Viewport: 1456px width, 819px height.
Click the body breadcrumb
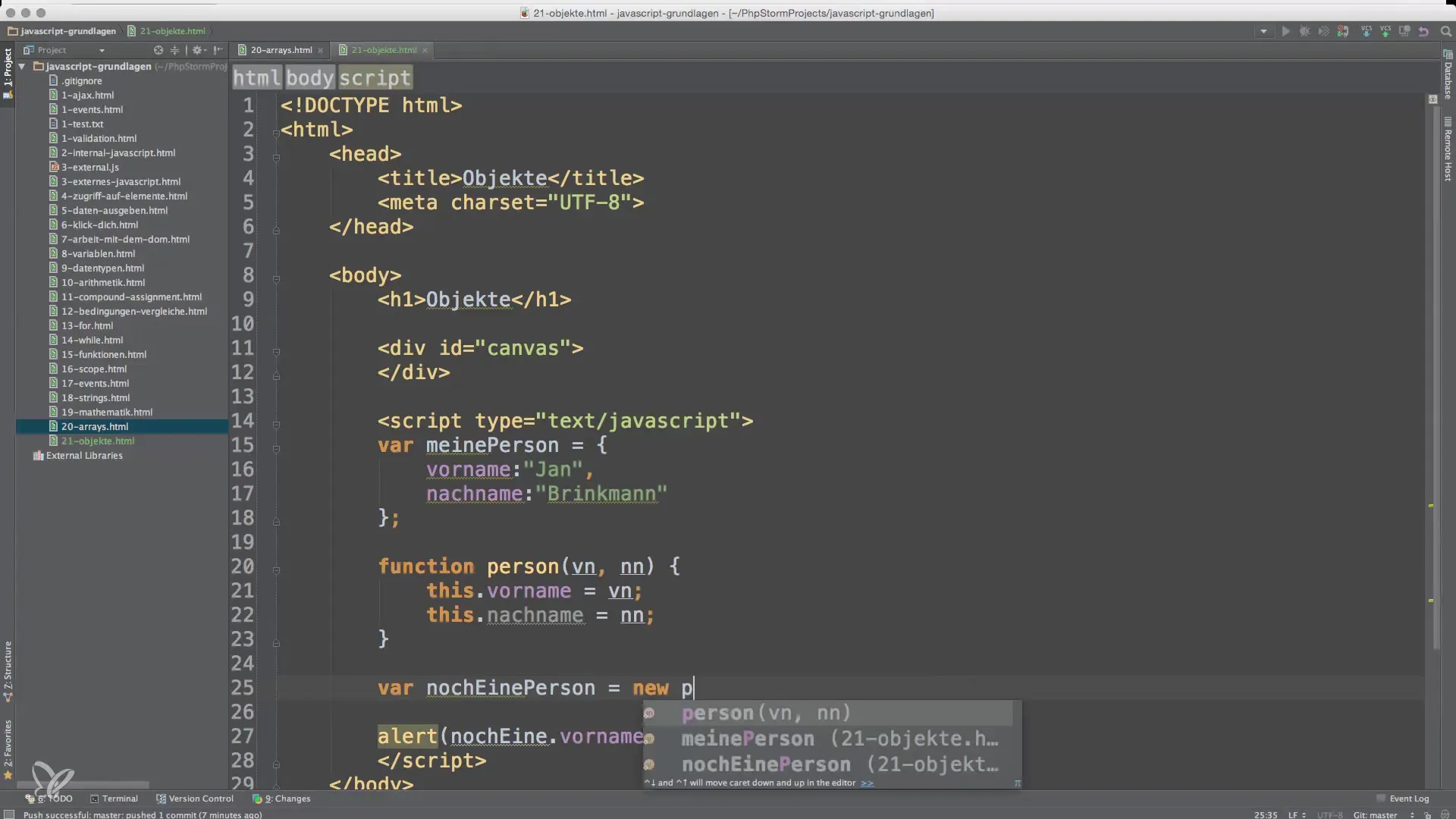coord(309,78)
